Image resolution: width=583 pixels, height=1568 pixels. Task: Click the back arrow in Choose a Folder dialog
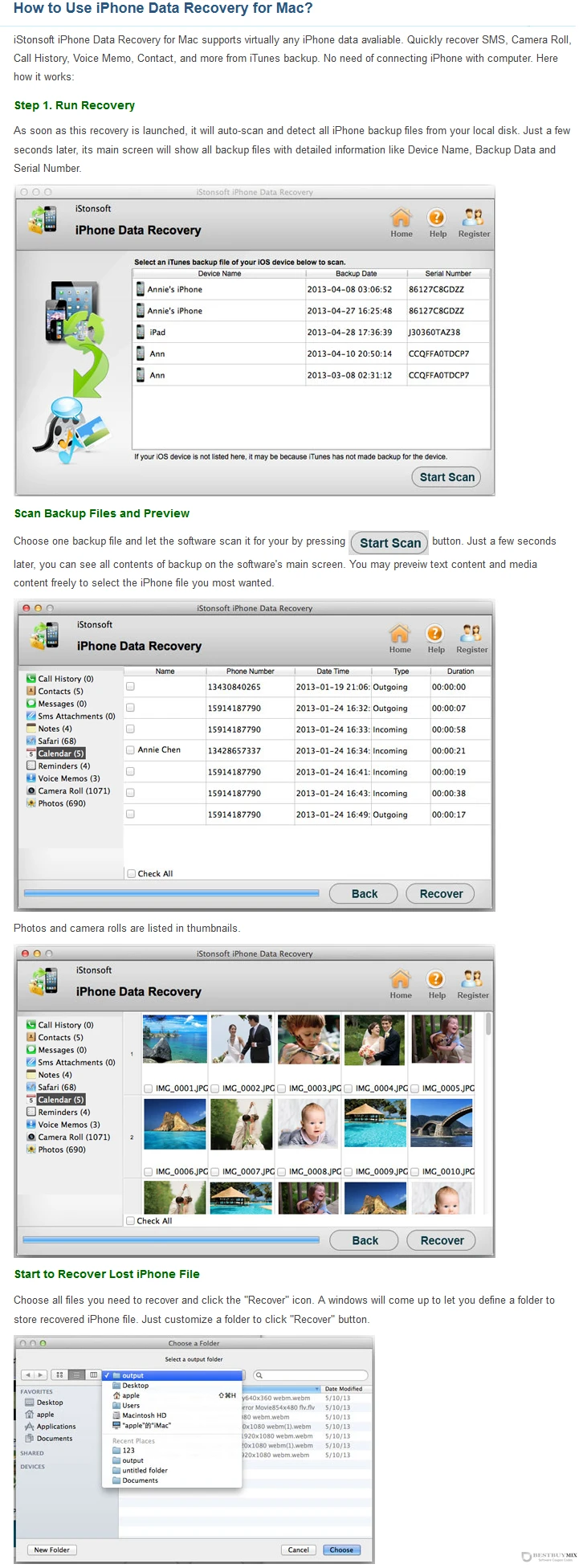coord(27,1374)
